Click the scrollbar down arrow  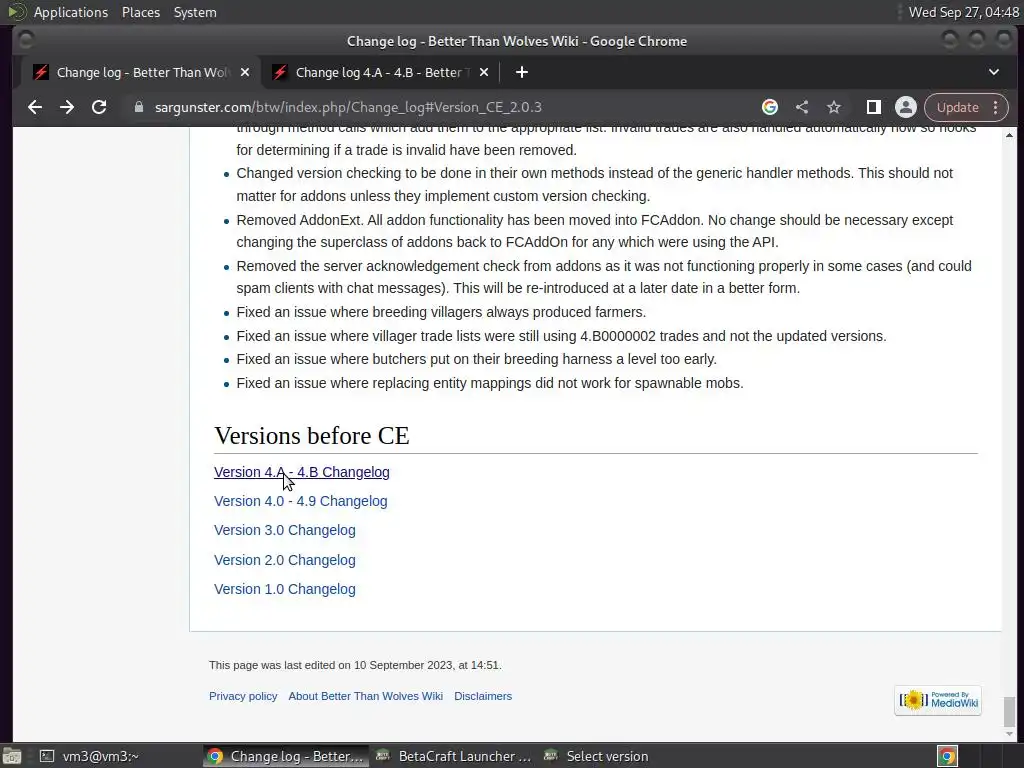pos(1010,733)
